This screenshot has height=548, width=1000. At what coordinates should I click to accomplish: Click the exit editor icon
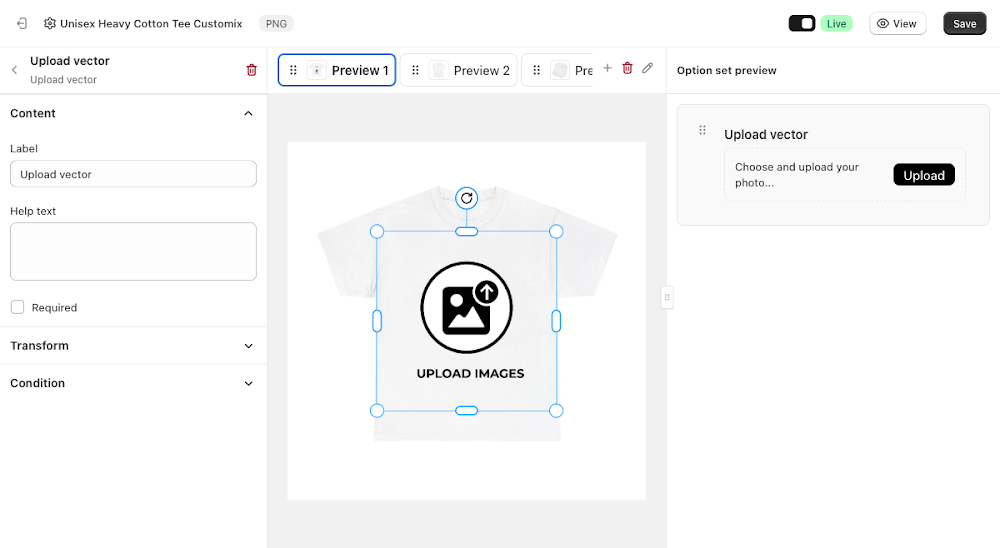(22, 24)
